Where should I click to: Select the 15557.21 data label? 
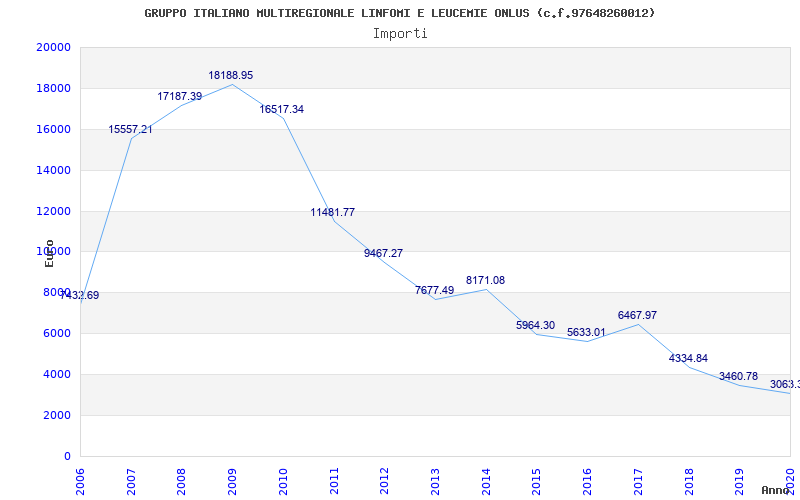point(131,130)
